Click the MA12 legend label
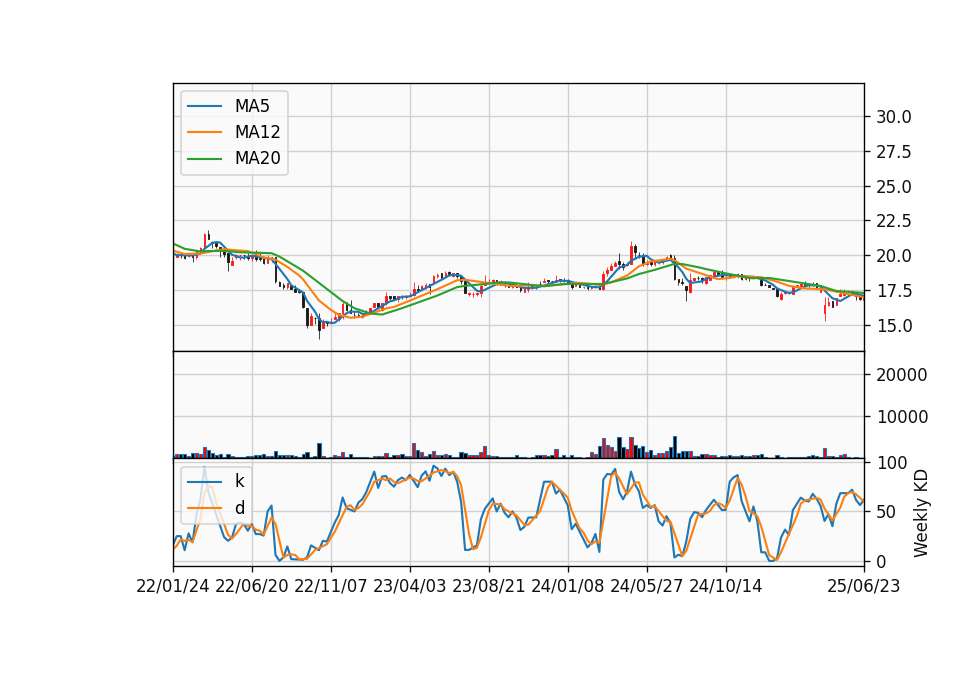 click(257, 132)
